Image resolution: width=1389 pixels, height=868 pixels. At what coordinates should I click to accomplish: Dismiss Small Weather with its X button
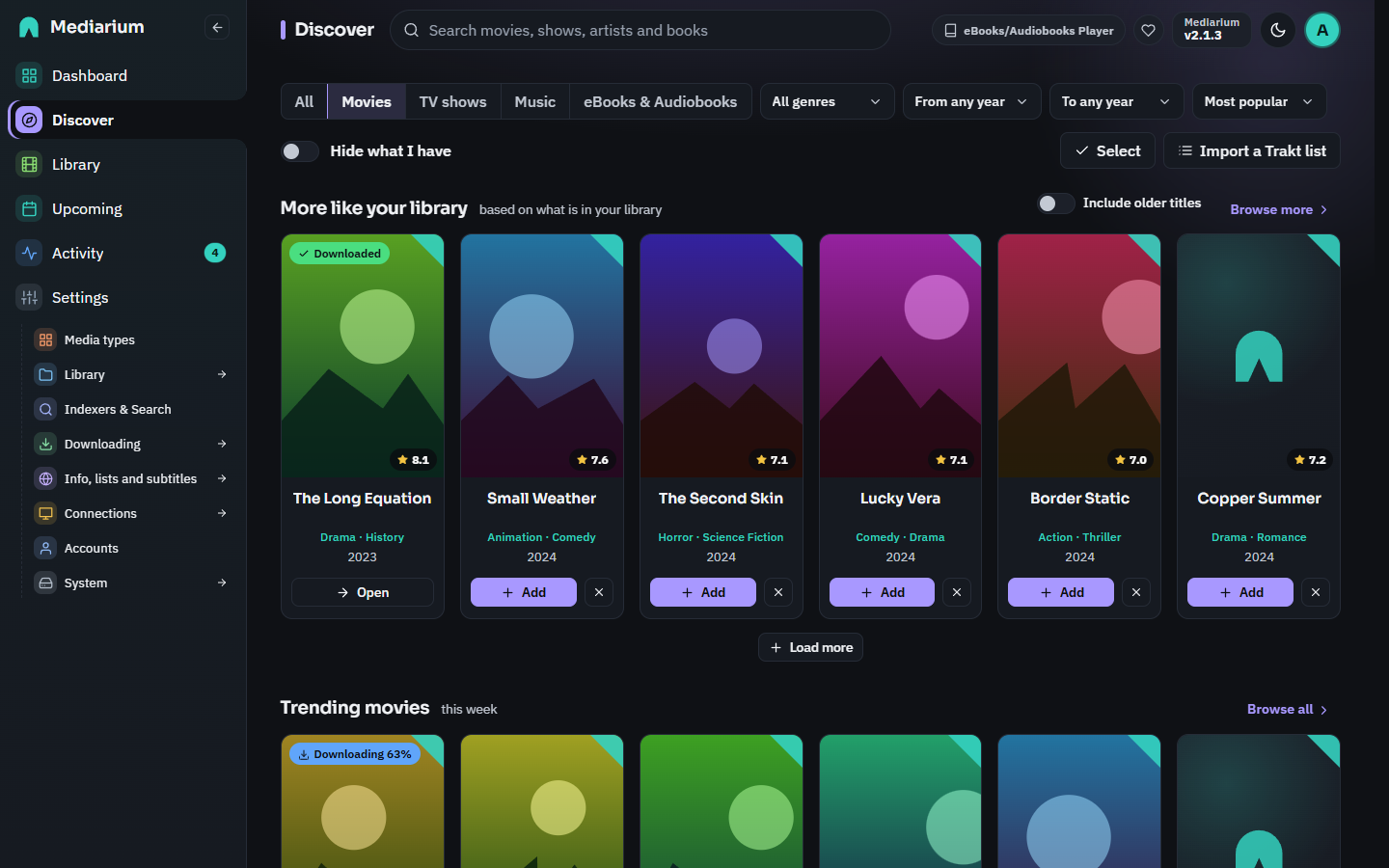(x=599, y=592)
